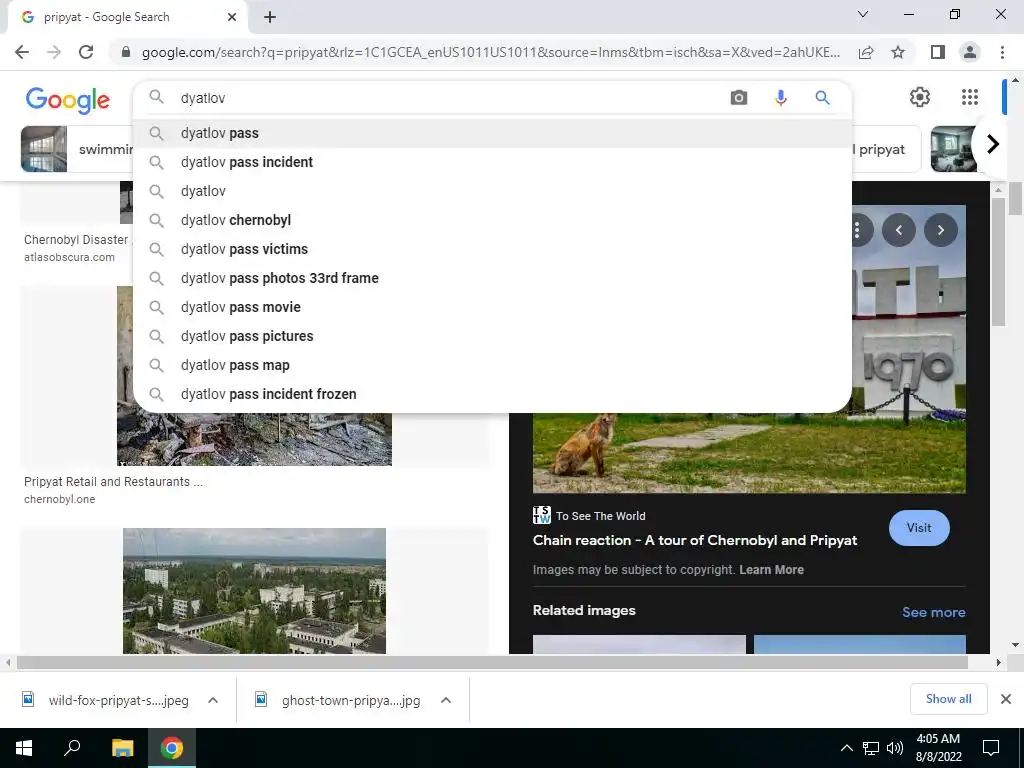Screen dimensions: 1024x768
Task: Go back with browser back arrow
Action: (22, 52)
